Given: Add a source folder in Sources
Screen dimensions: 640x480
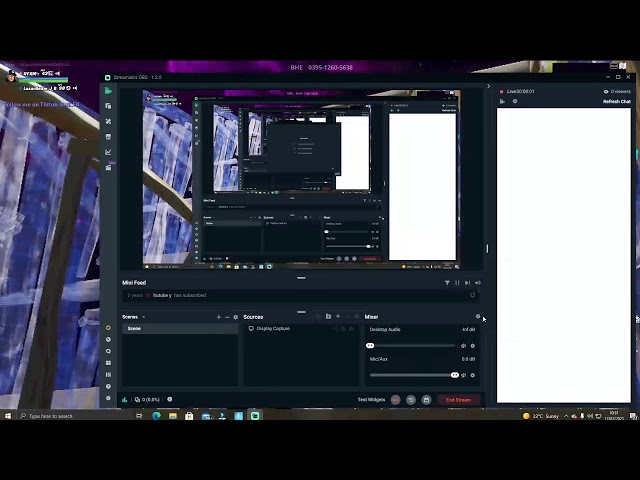Looking at the screenshot, I should [328, 316].
